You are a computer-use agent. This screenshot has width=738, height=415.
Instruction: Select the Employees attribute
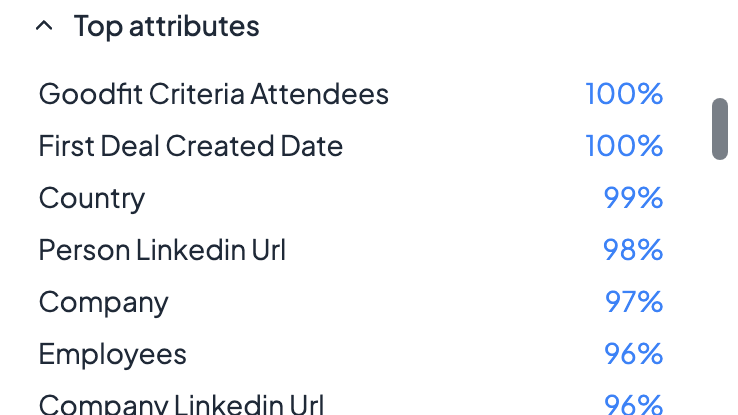[x=113, y=354]
